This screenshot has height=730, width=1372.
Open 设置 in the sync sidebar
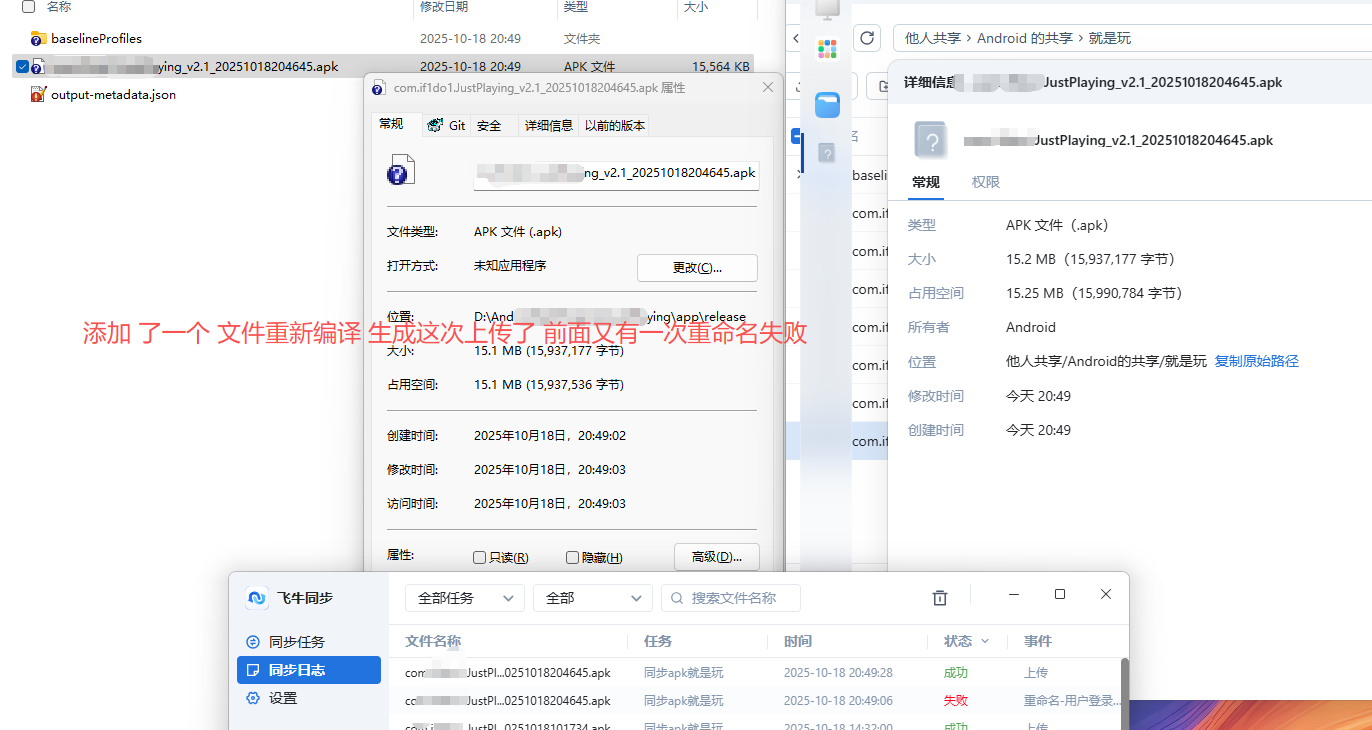click(309, 698)
